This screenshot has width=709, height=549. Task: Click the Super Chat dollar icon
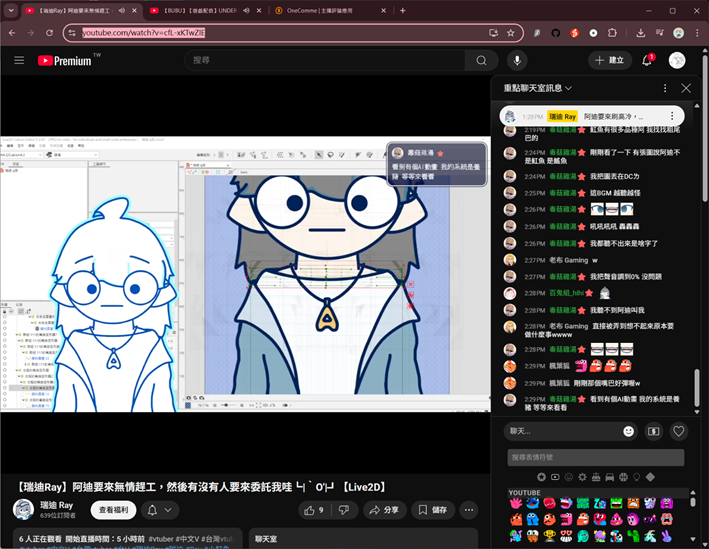(654, 431)
